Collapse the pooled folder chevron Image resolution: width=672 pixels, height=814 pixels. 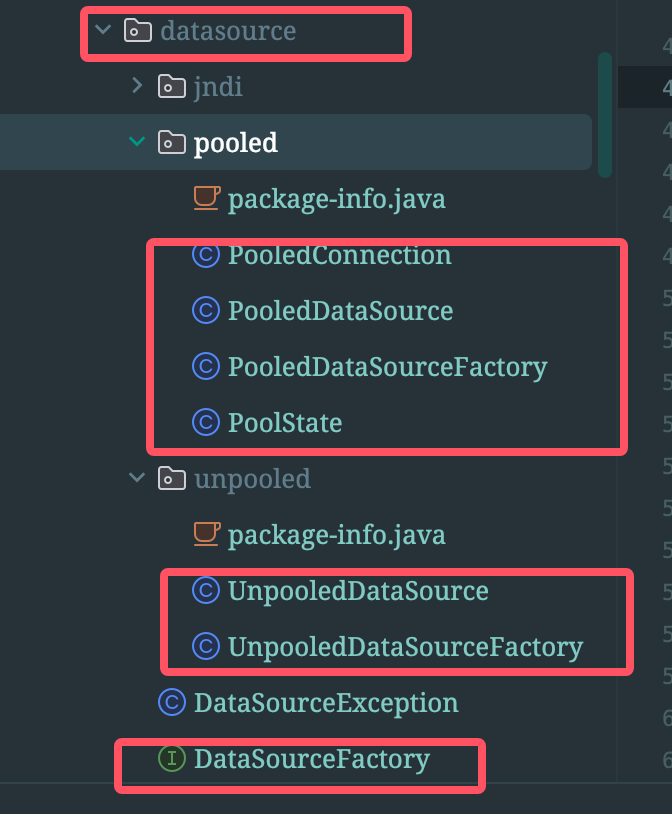[x=137, y=142]
